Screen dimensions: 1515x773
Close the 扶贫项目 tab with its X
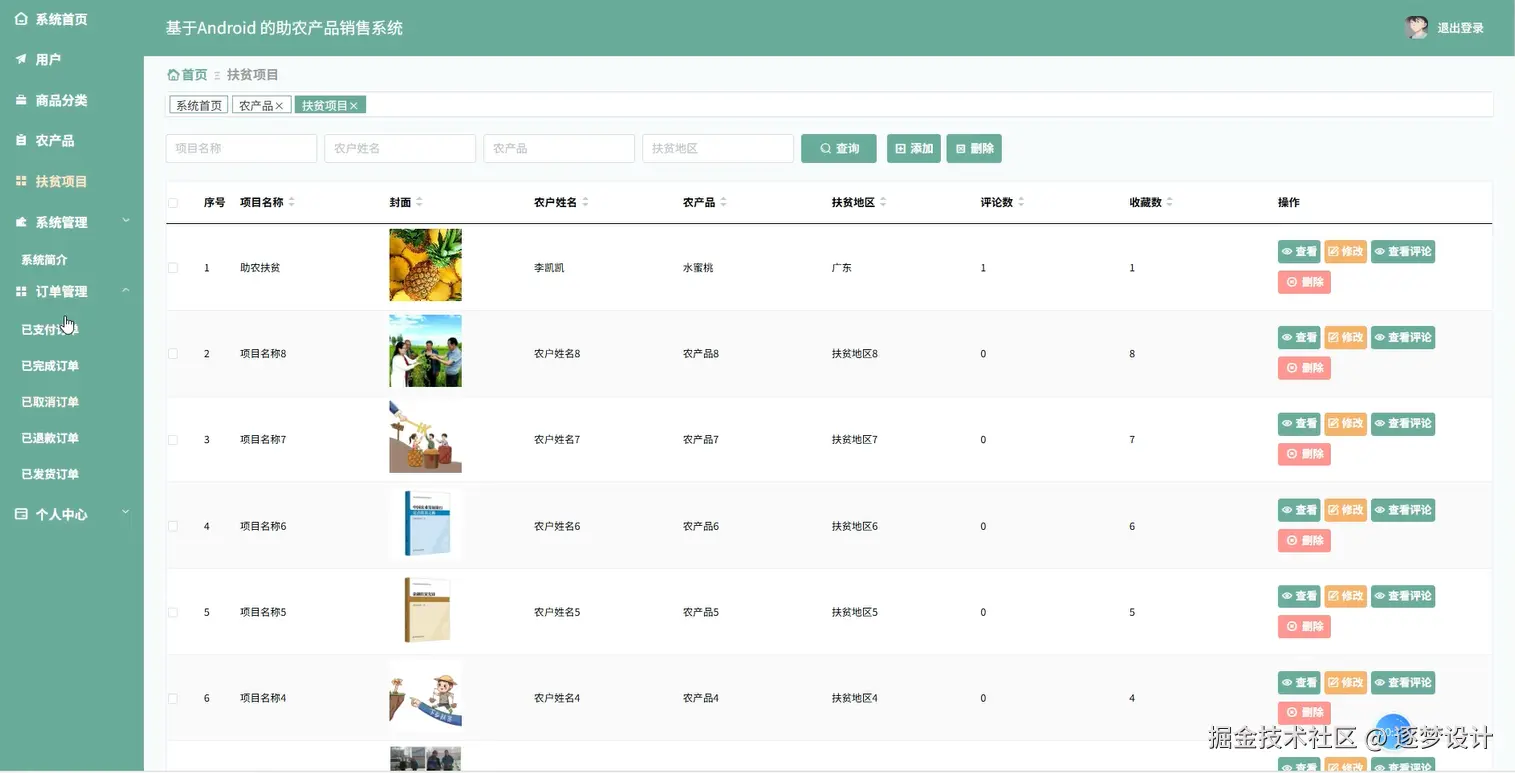click(x=353, y=105)
